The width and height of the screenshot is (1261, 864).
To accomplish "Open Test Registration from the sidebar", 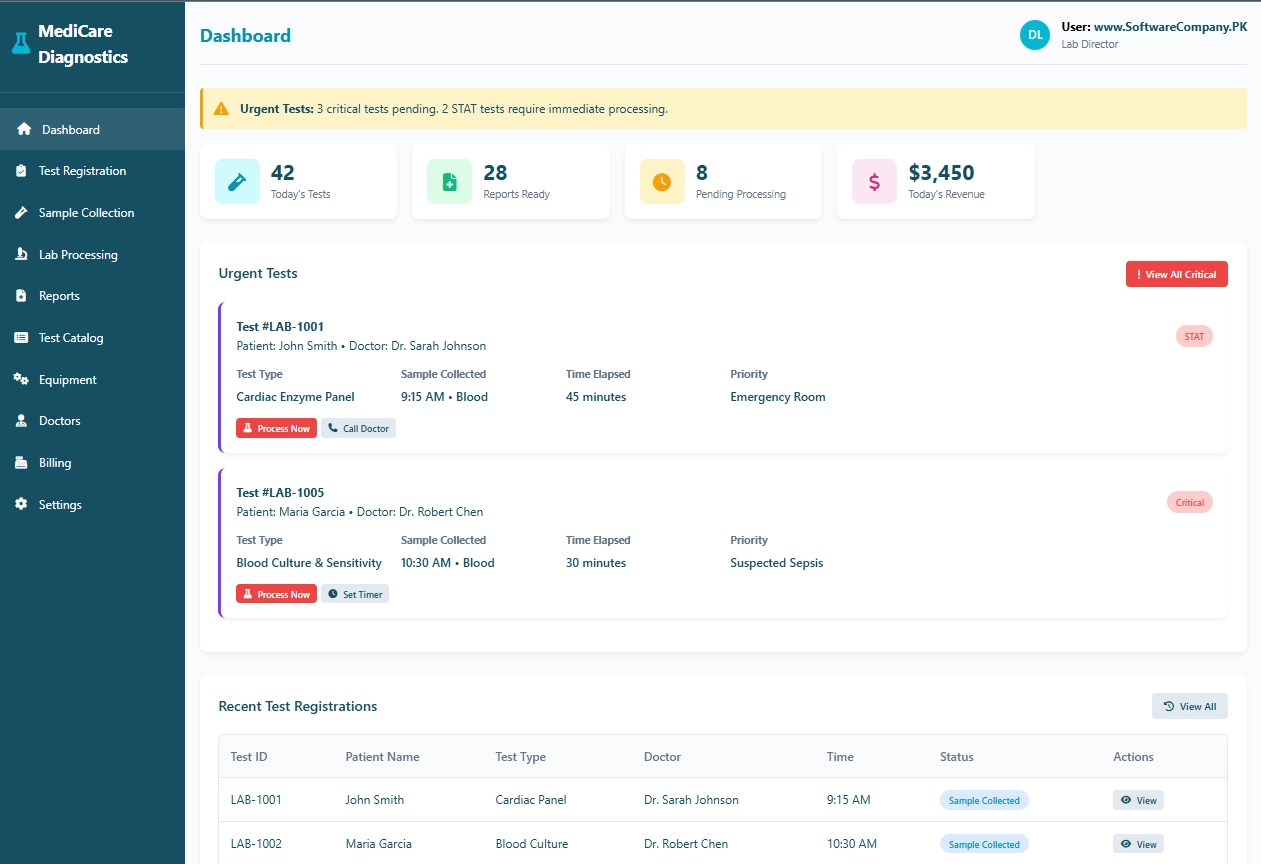I will click(x=82, y=171).
